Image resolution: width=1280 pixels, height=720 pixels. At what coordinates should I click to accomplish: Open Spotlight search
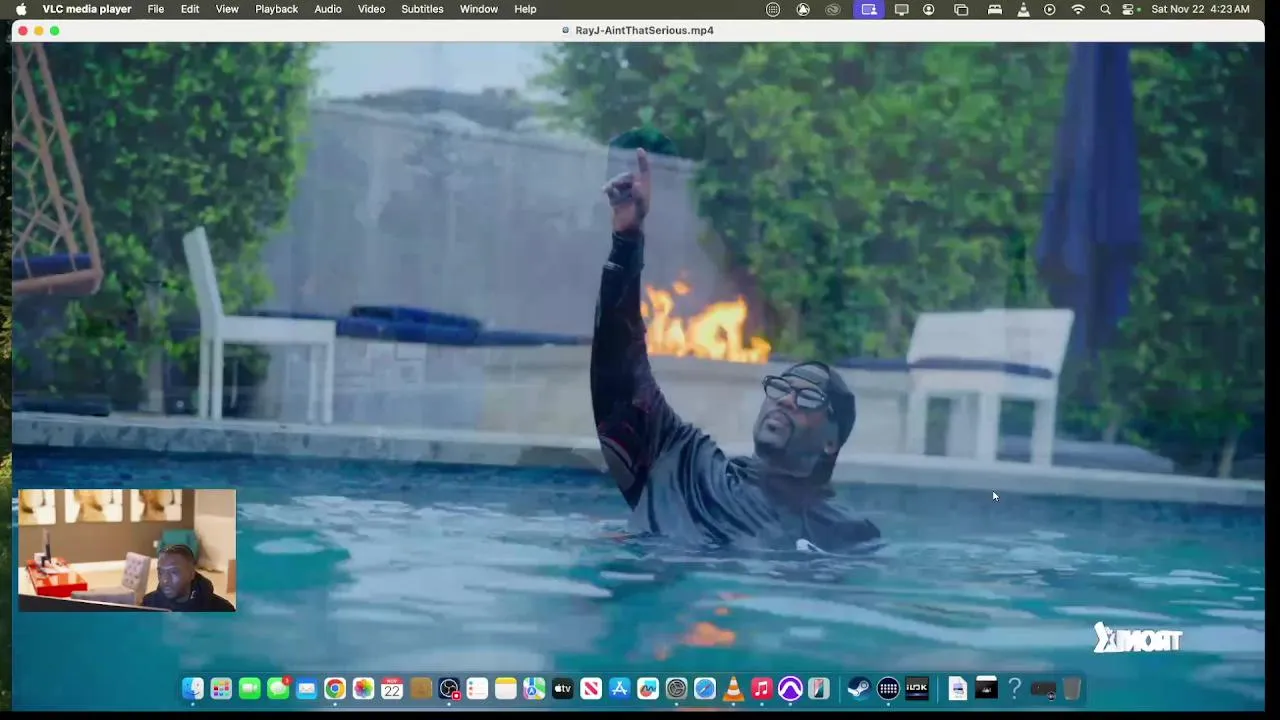click(x=1105, y=9)
